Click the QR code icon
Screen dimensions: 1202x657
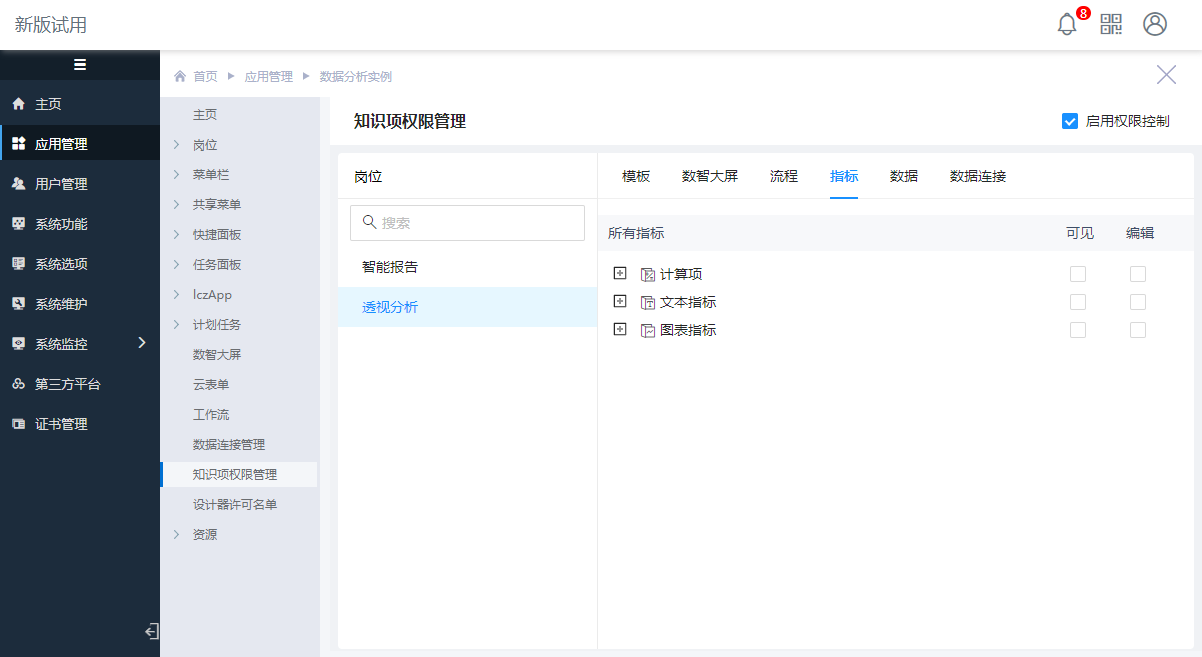(1111, 24)
